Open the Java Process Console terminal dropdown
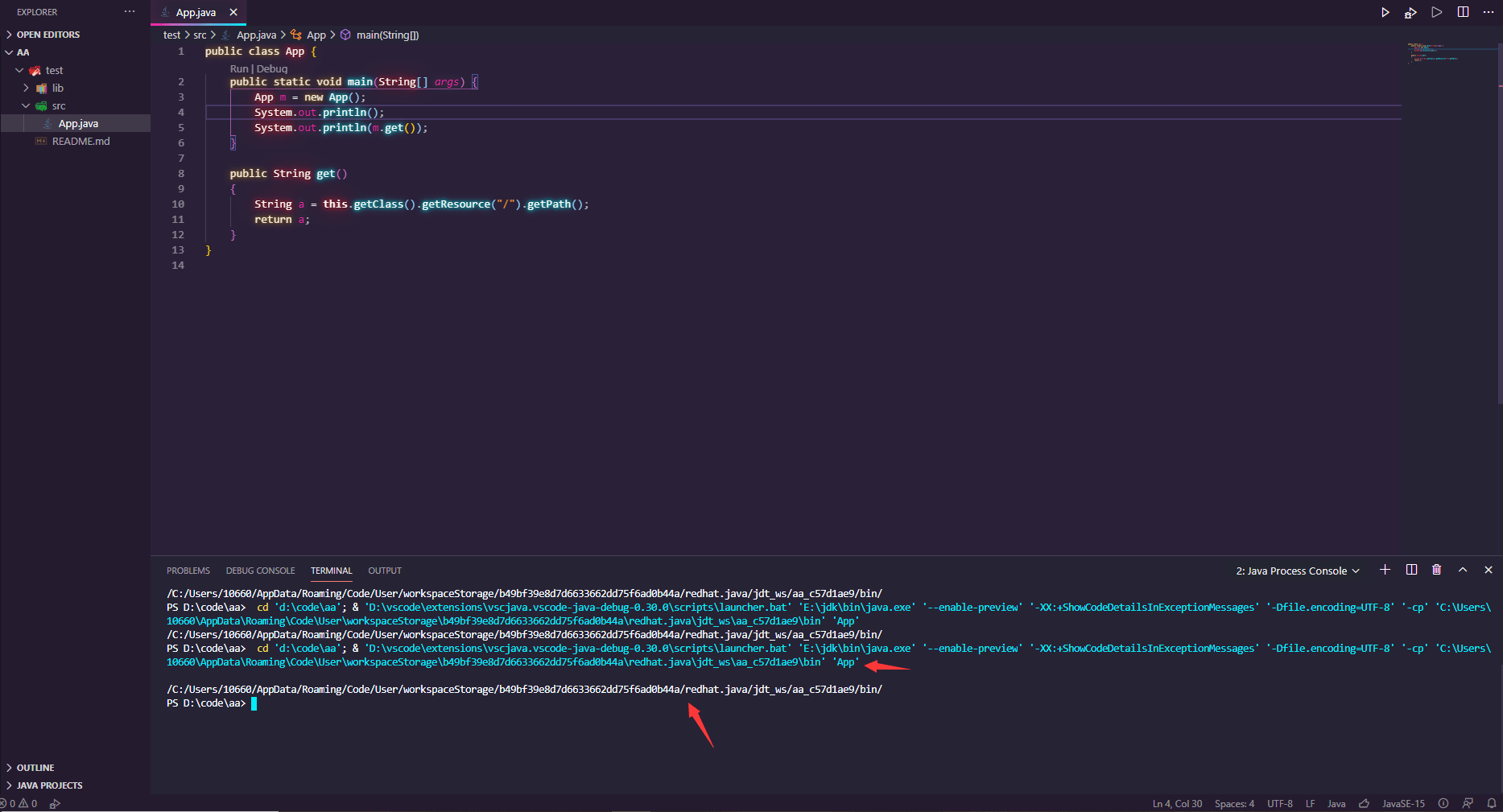Screen dimensions: 1503x812 (x=1296, y=570)
